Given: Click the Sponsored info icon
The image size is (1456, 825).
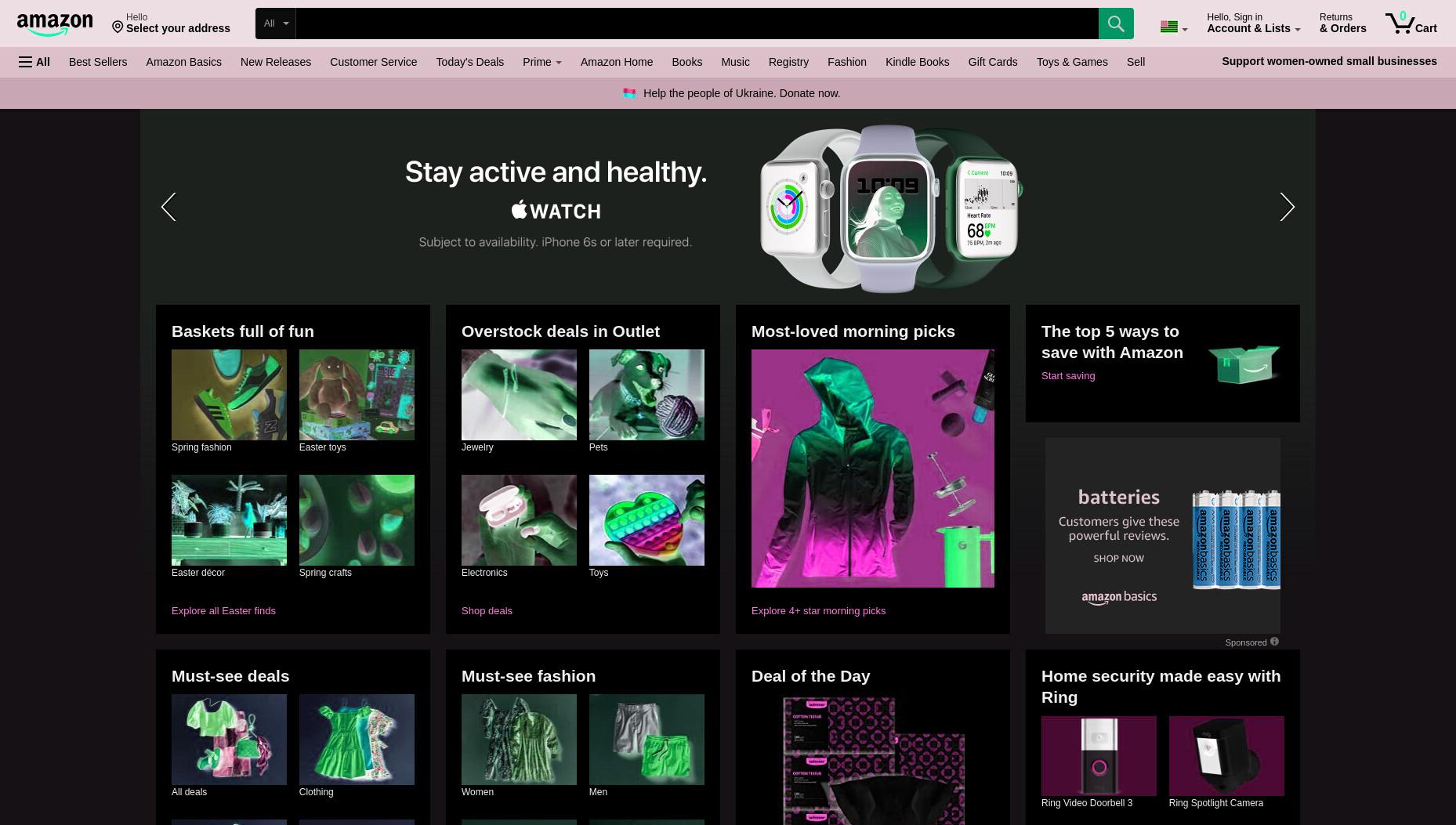Looking at the screenshot, I should (x=1274, y=642).
